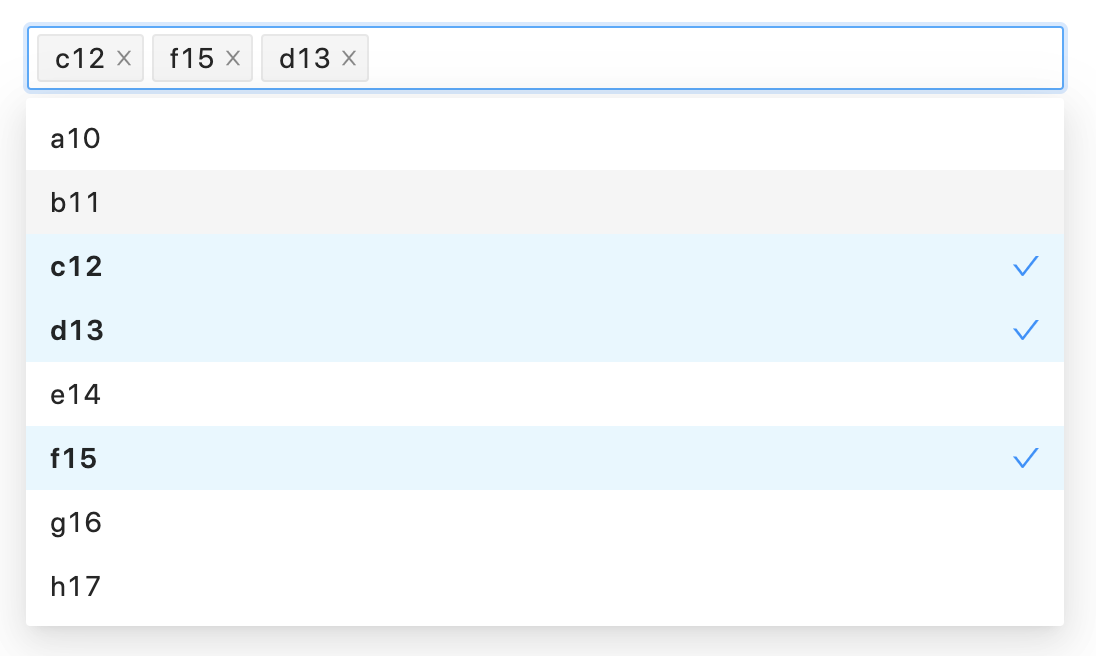Select option e14 from the list
This screenshot has width=1096, height=656.
pyautogui.click(x=500, y=394)
